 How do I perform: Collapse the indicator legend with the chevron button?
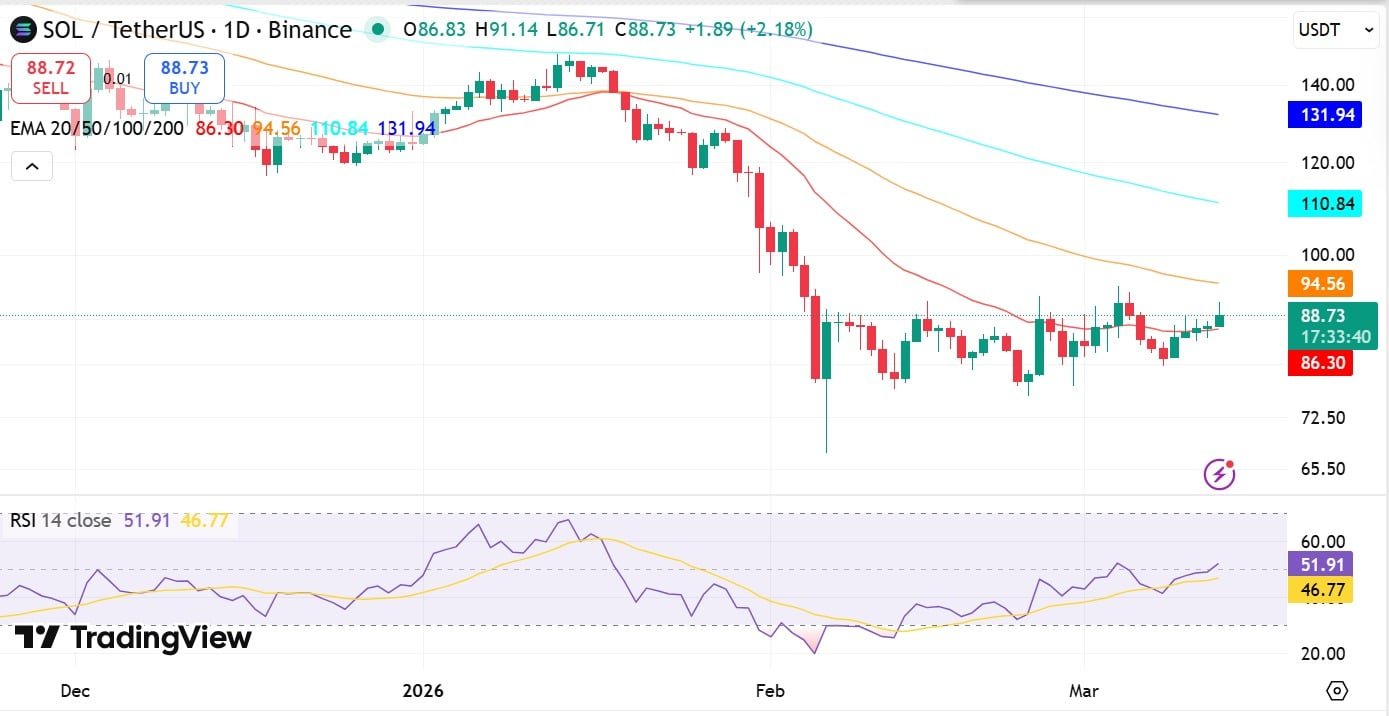pyautogui.click(x=31, y=166)
